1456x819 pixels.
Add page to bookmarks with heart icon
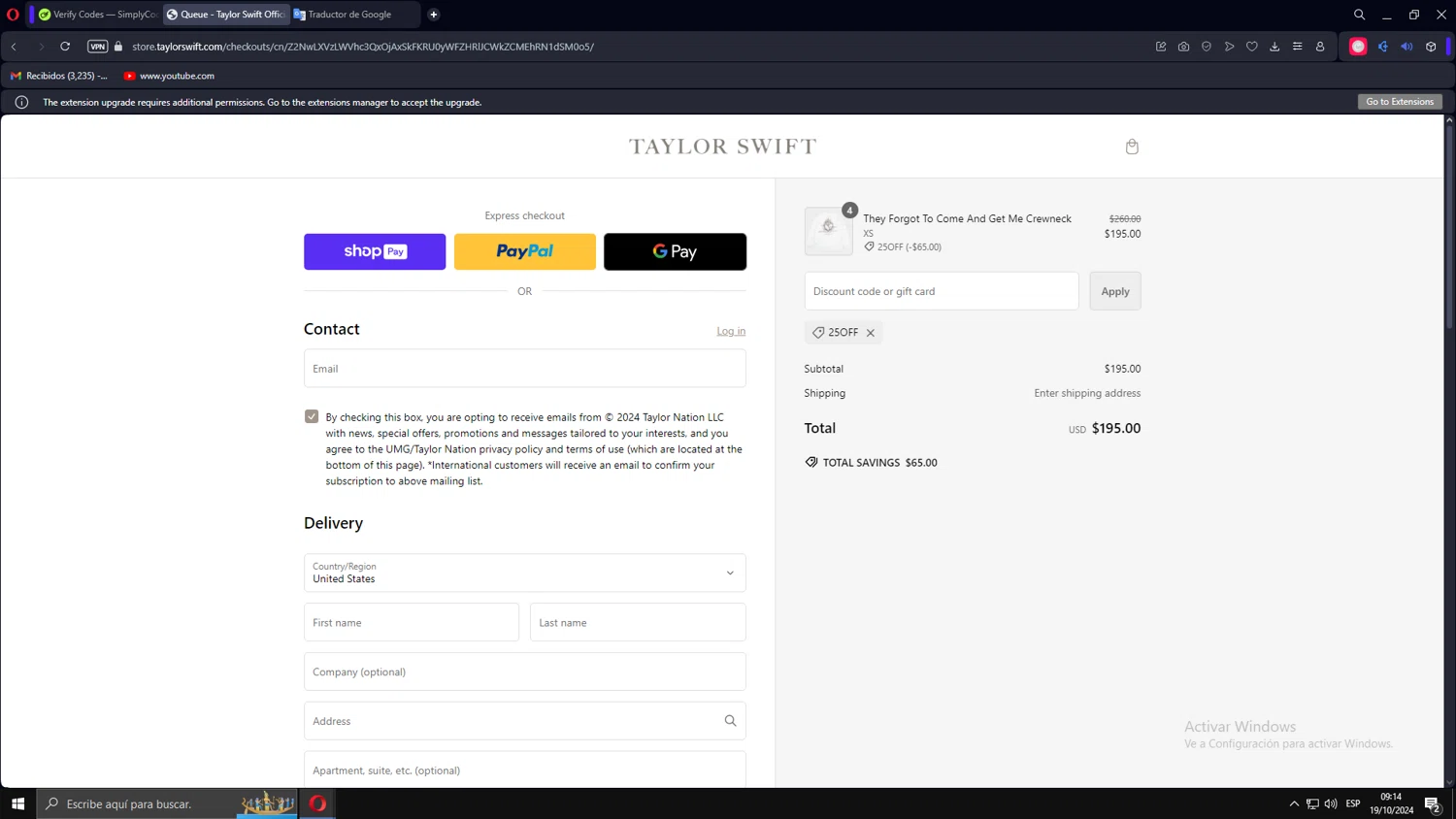[1252, 47]
